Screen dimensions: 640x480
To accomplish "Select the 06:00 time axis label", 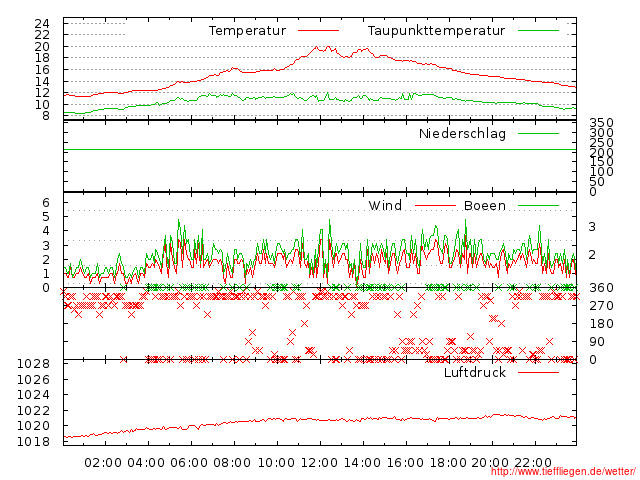I will coord(189,463).
